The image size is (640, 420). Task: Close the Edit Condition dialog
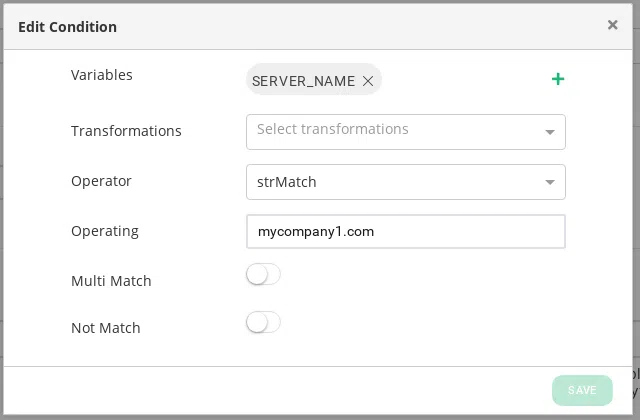pyautogui.click(x=612, y=25)
